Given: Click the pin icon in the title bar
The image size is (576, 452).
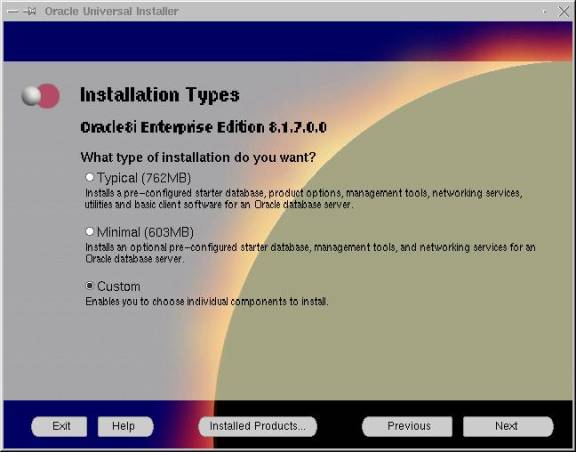Looking at the screenshot, I should point(30,11).
